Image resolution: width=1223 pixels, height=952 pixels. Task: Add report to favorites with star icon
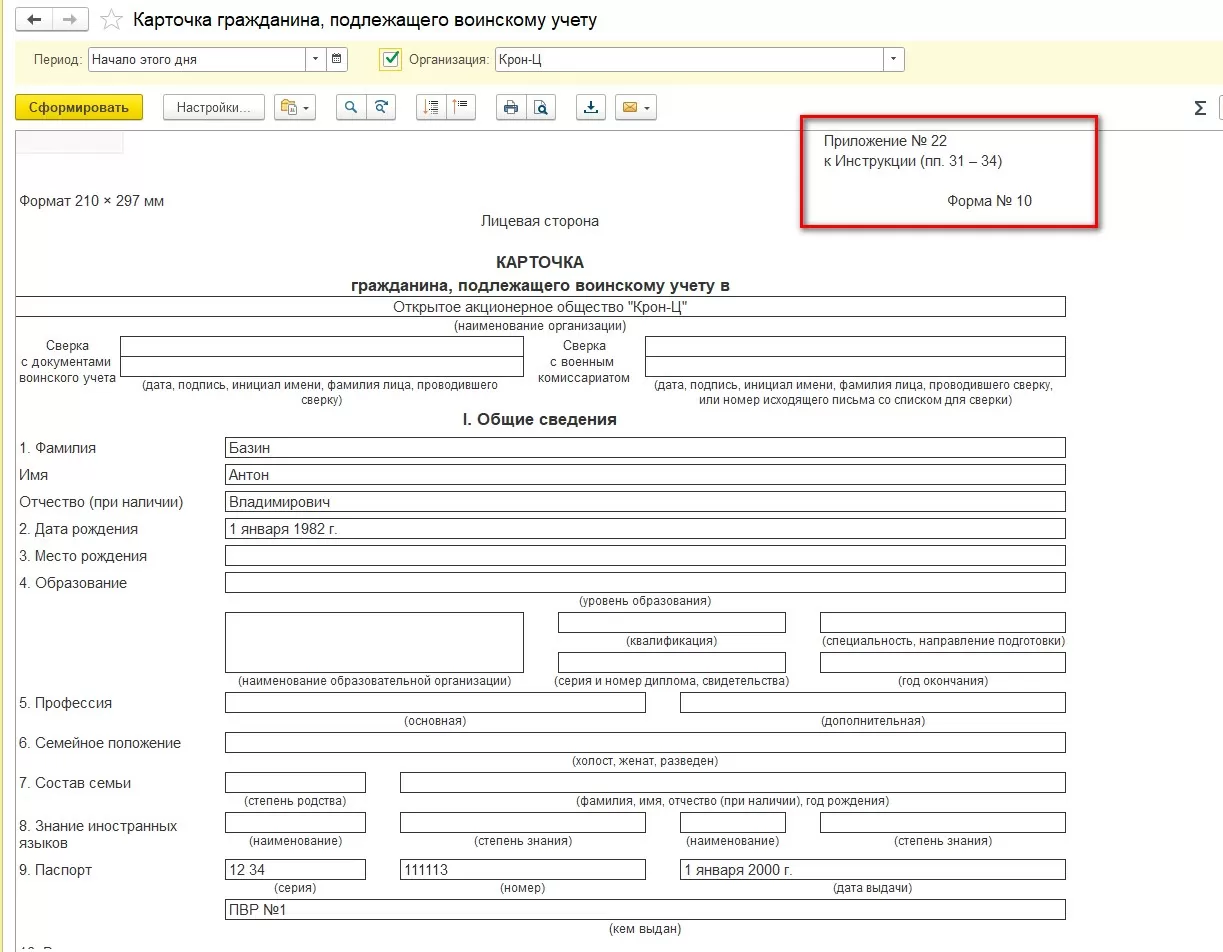tap(112, 20)
